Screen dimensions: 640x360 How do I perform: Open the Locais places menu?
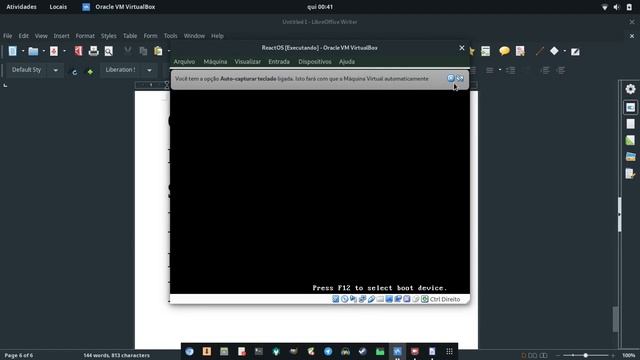point(58,7)
